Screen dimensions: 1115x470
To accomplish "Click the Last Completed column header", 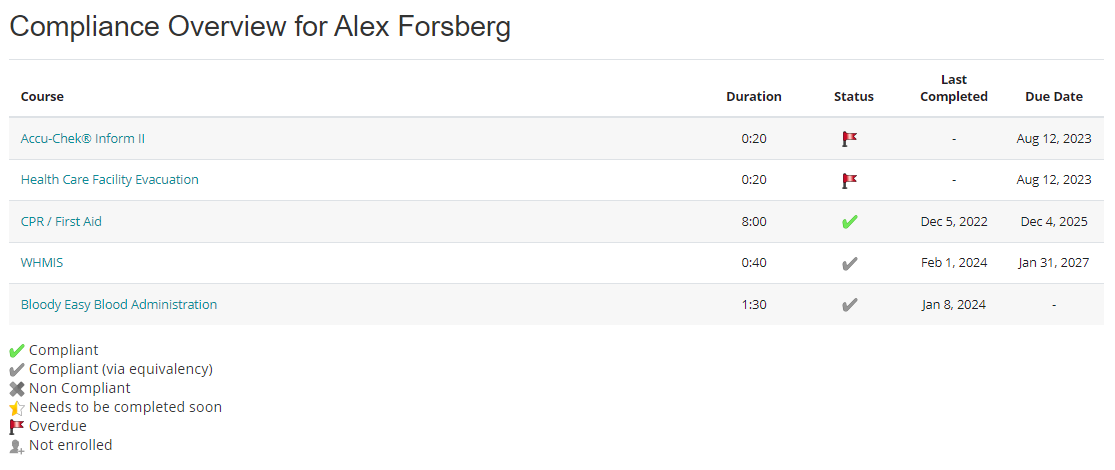I will tap(954, 88).
